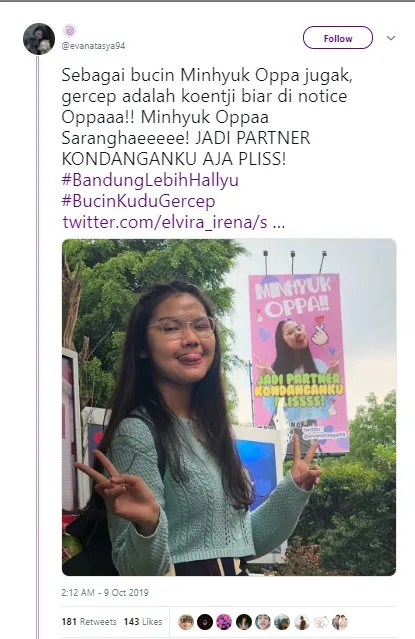Follow the twitter.com/elvira_irena quoted link

(174, 223)
